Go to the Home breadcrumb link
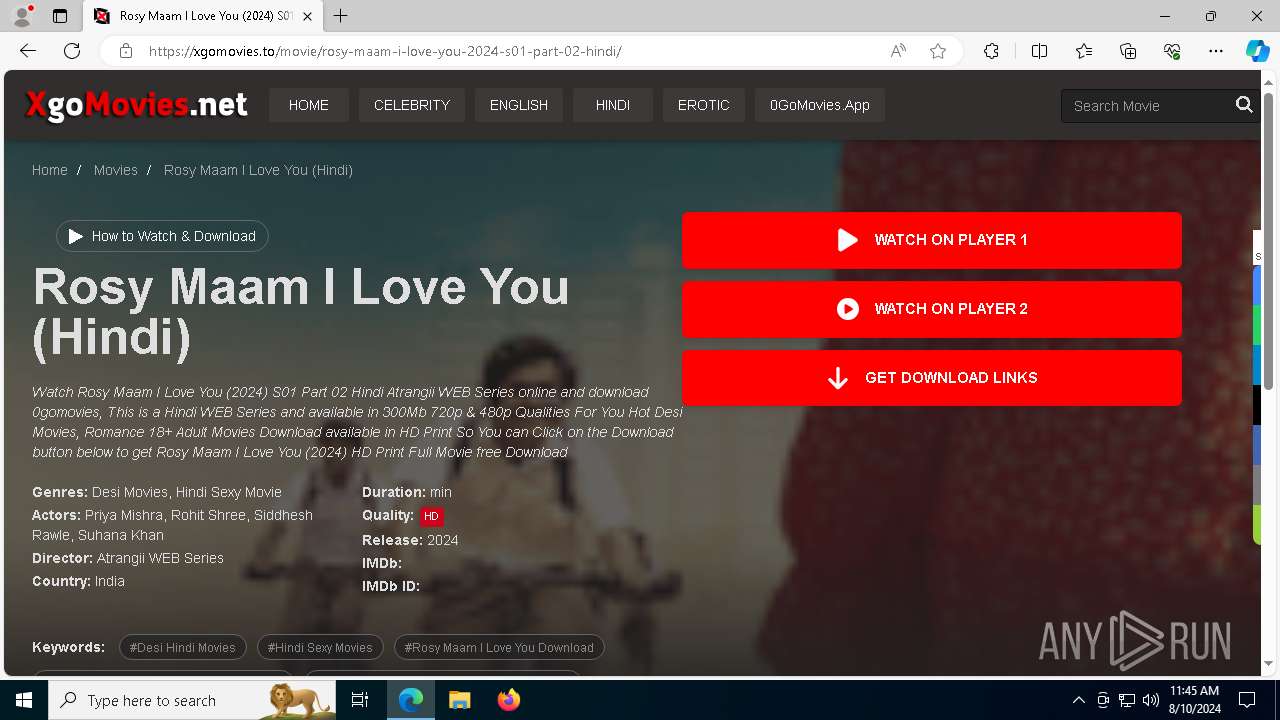Screen dimensions: 1280x720 pyautogui.click(x=50, y=170)
